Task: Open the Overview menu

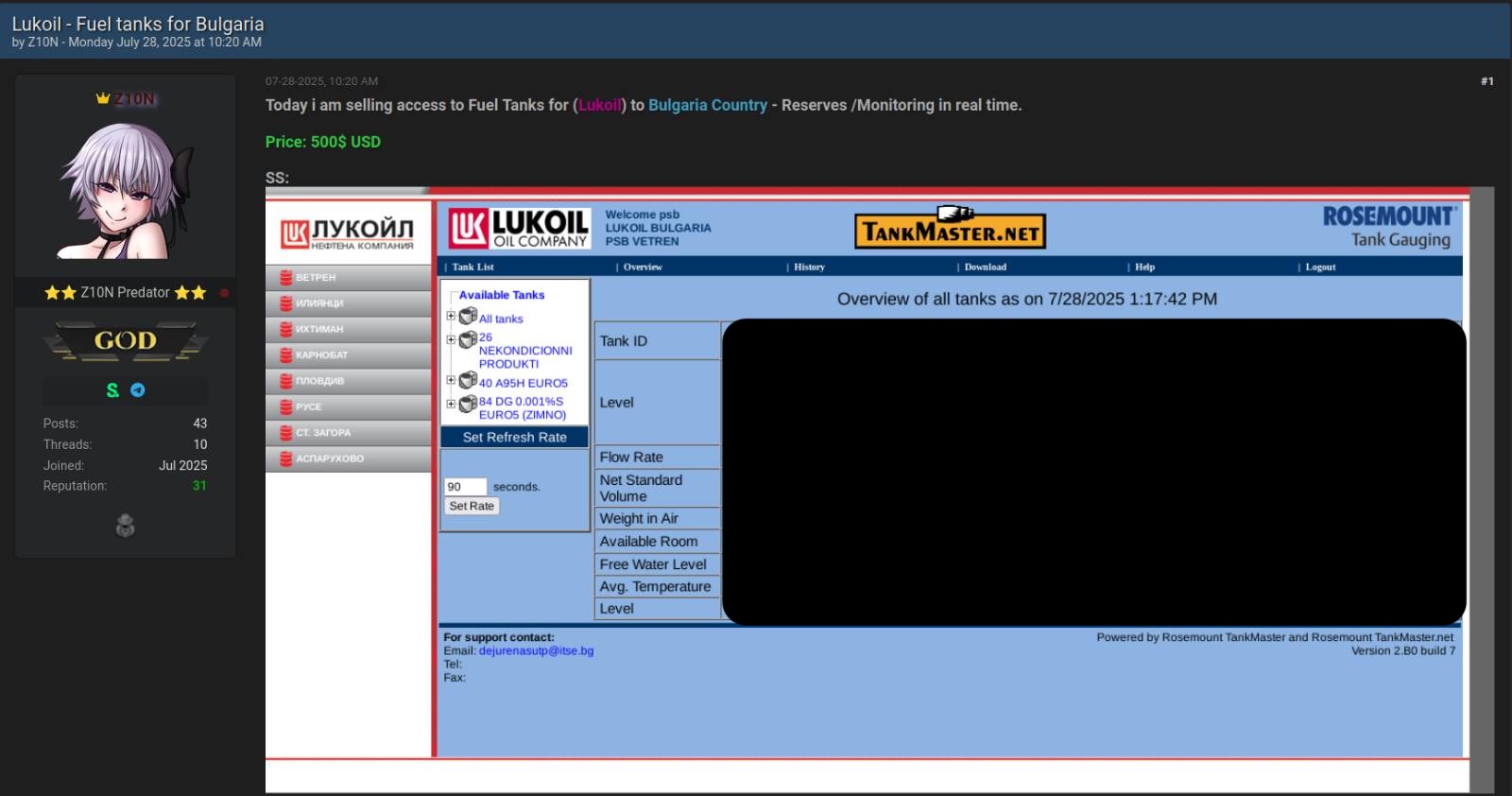Action: pos(643,268)
